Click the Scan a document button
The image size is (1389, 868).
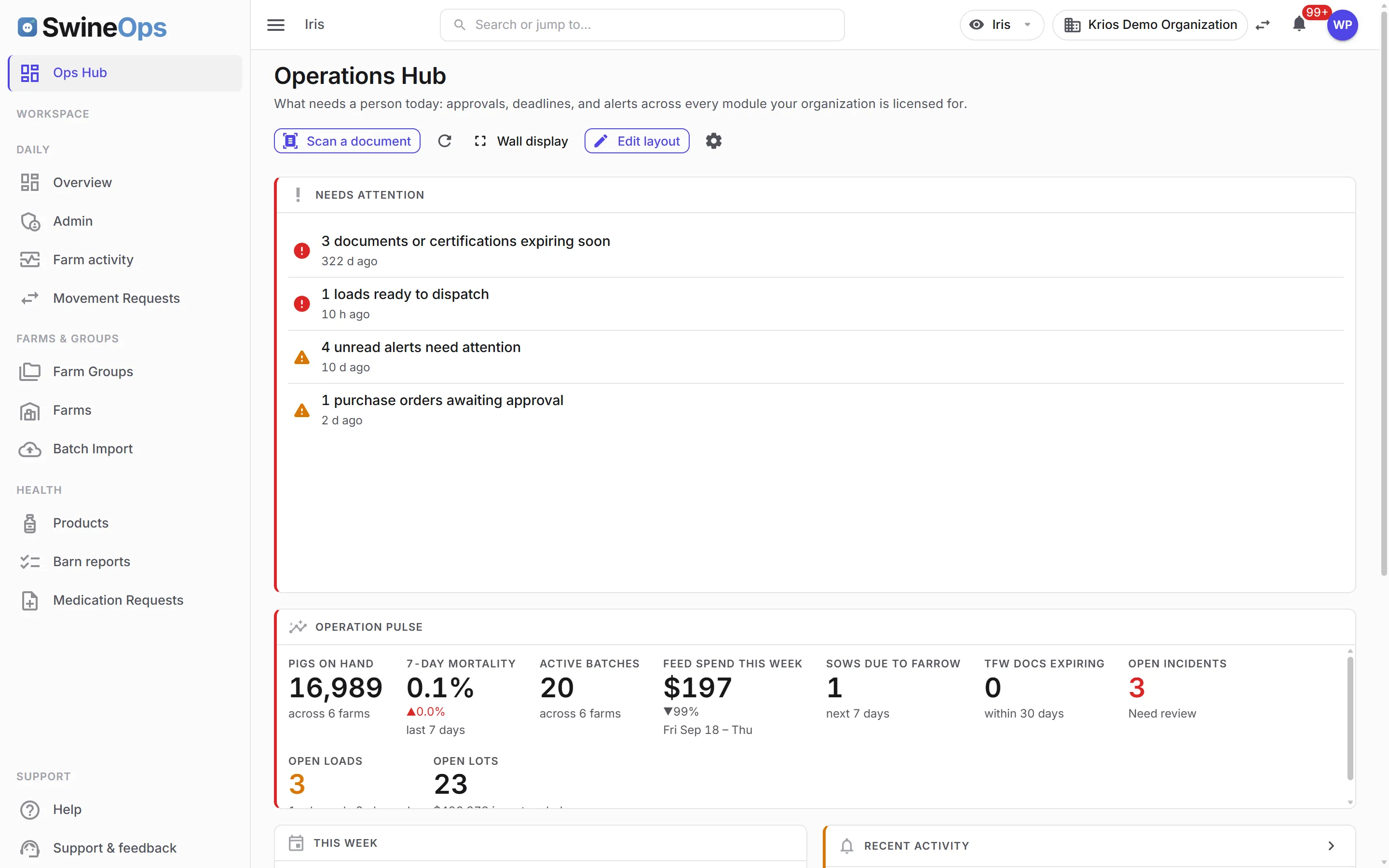(347, 141)
